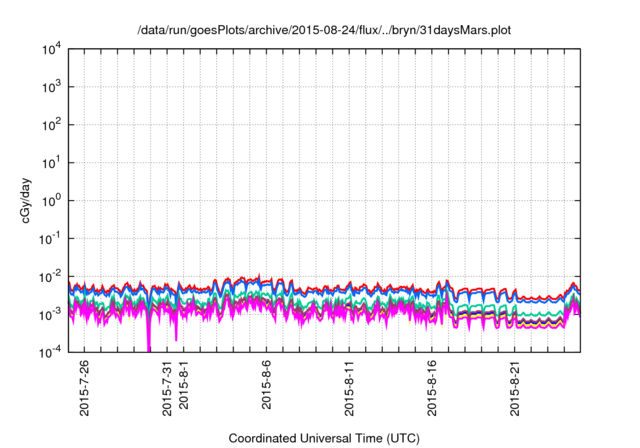Click the 10^1 y-axis tick label

point(51,163)
